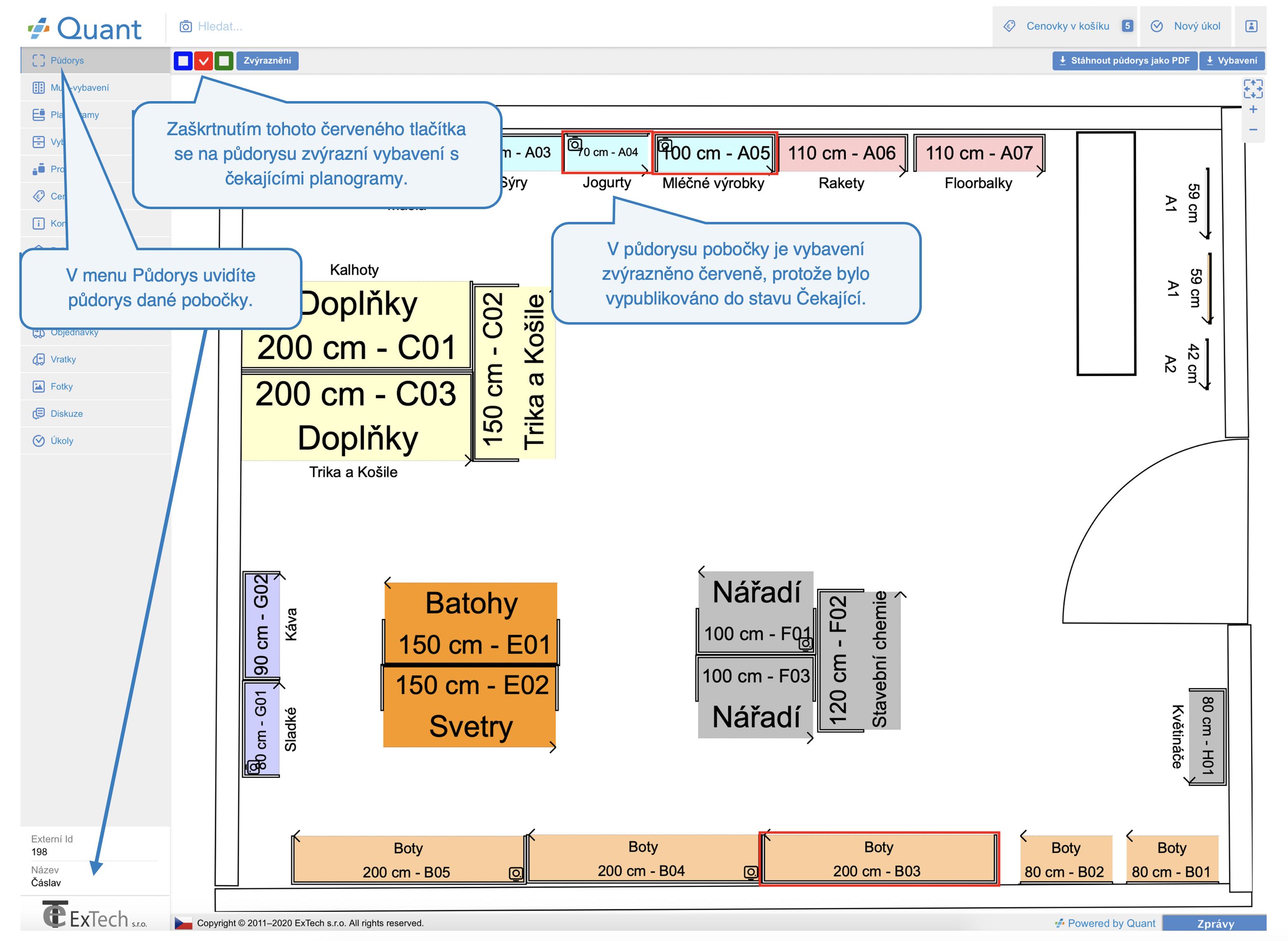Zoom in with the plus icon
This screenshot has height=941, width=1288.
tap(1253, 109)
